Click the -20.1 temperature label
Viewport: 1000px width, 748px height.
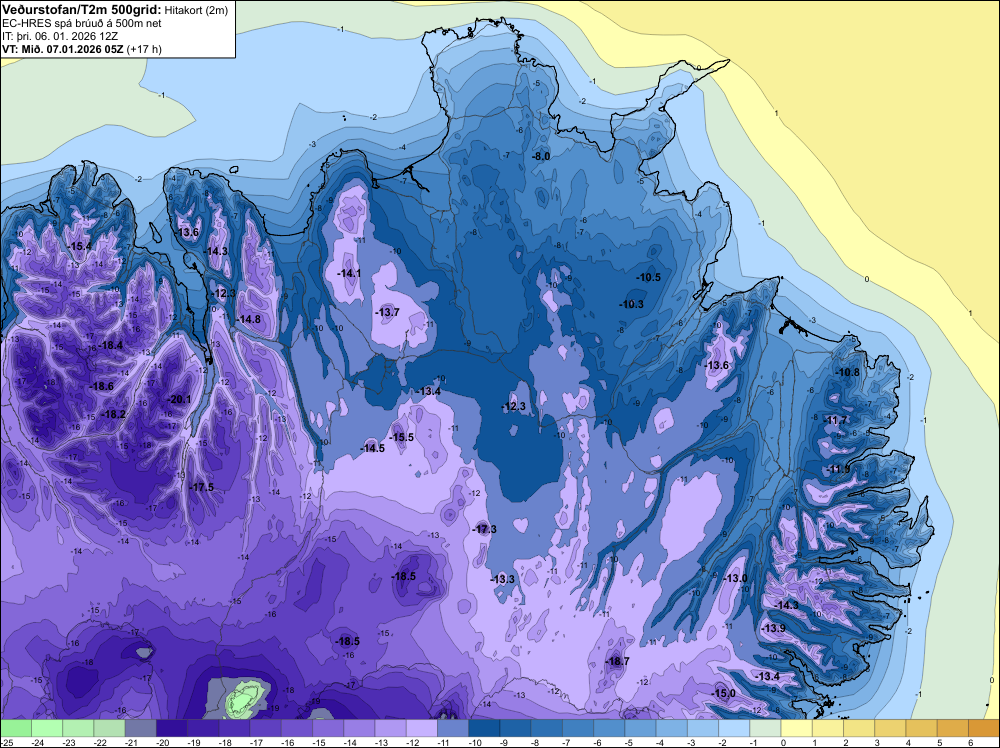pyautogui.click(x=179, y=399)
